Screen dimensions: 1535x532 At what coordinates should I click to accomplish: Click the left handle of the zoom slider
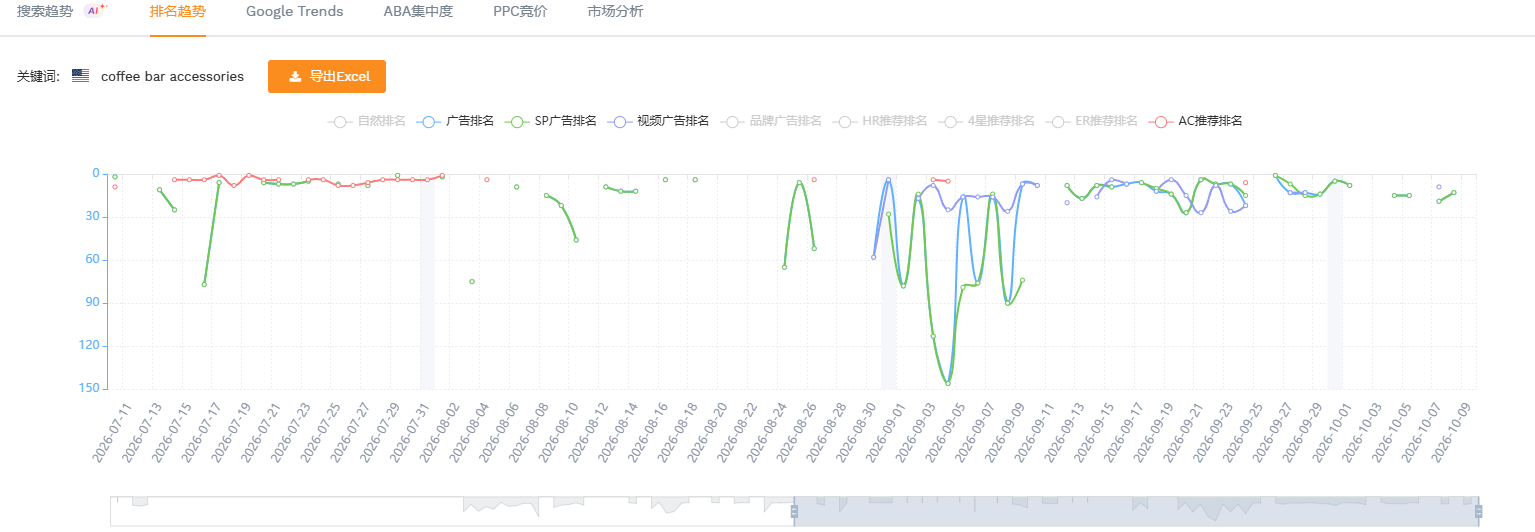coord(794,512)
